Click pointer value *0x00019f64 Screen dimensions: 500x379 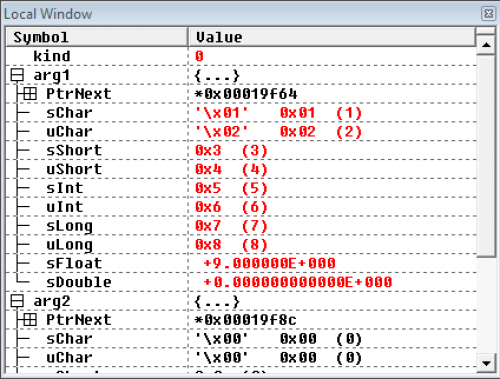click(246, 94)
